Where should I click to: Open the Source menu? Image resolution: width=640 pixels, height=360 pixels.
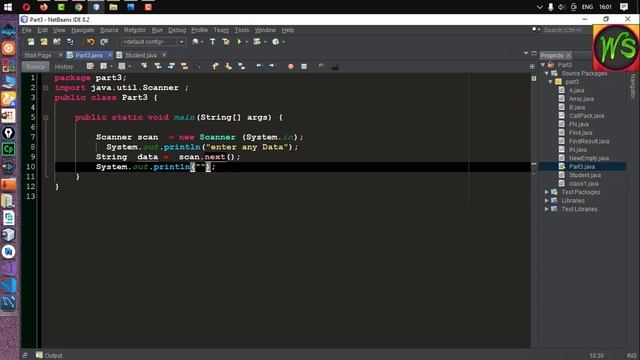[109, 30]
